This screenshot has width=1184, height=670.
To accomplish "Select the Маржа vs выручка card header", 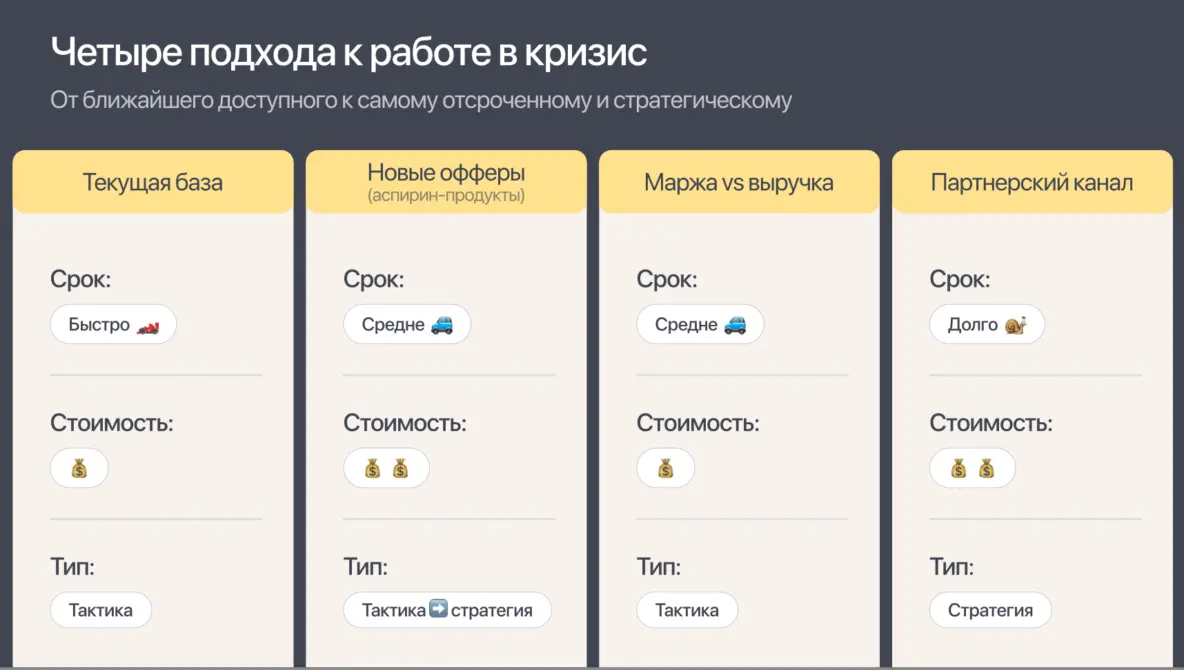I will pos(739,181).
